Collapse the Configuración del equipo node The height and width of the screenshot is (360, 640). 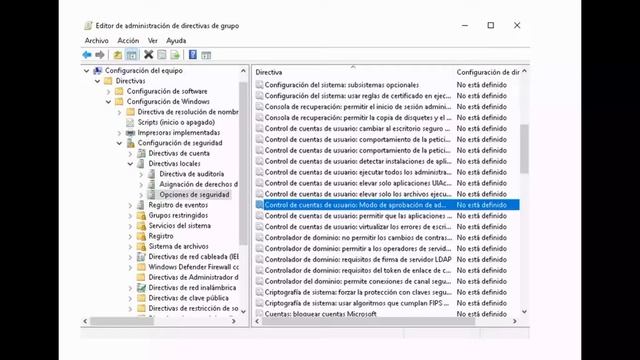tap(87, 71)
